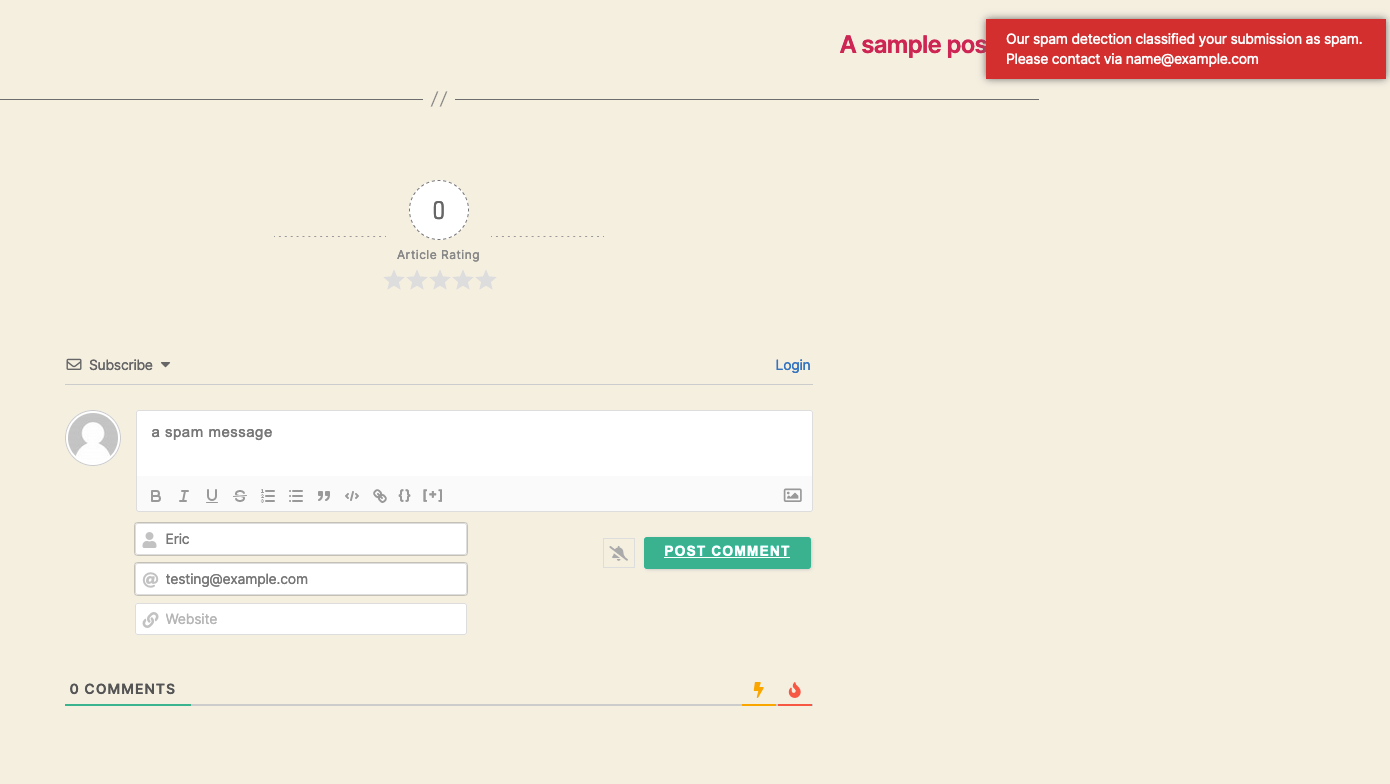Underline text using the editor toolbar
1390x784 pixels.
click(x=212, y=496)
